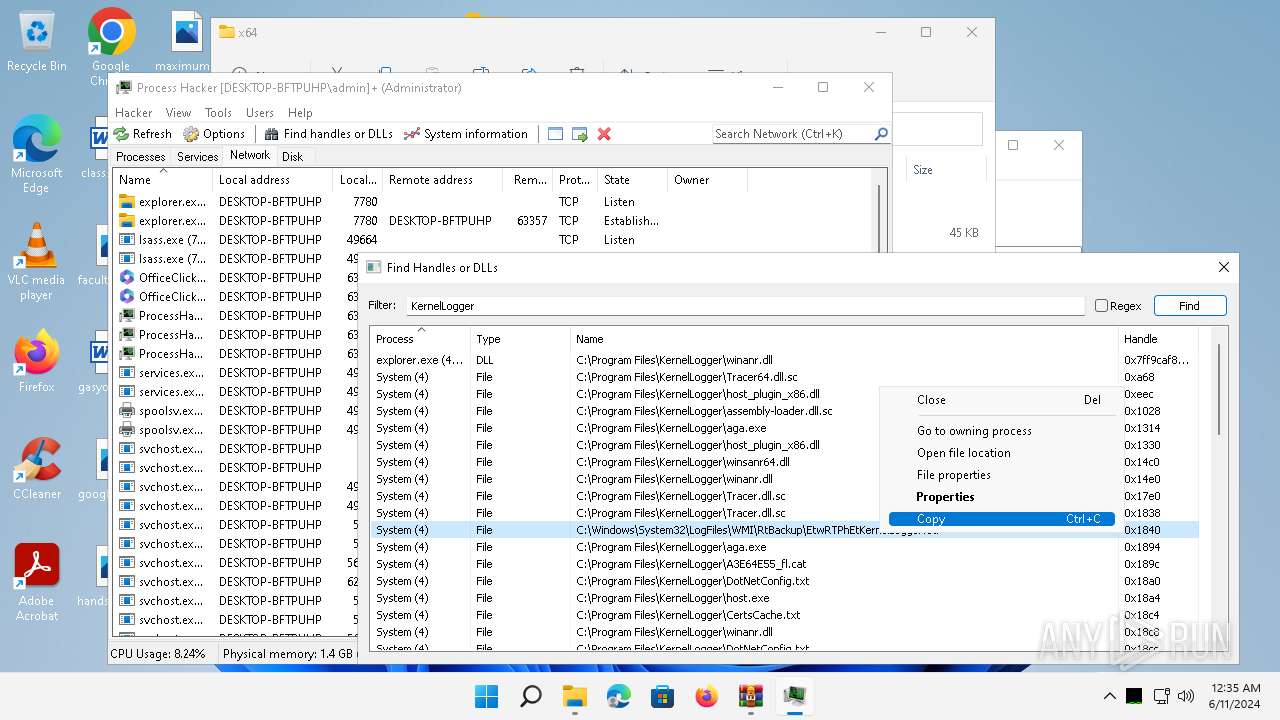
Task: Select the lsass.exe row with port 49664
Action: [x=494, y=240]
